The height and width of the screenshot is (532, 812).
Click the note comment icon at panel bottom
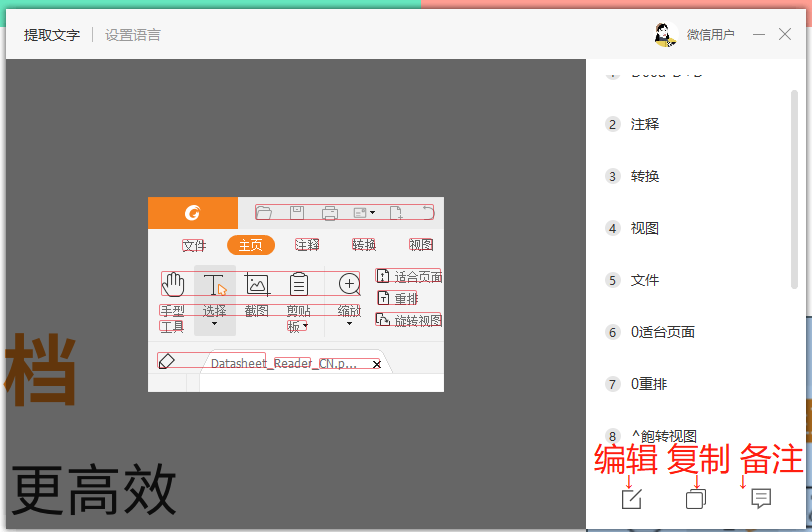click(761, 499)
